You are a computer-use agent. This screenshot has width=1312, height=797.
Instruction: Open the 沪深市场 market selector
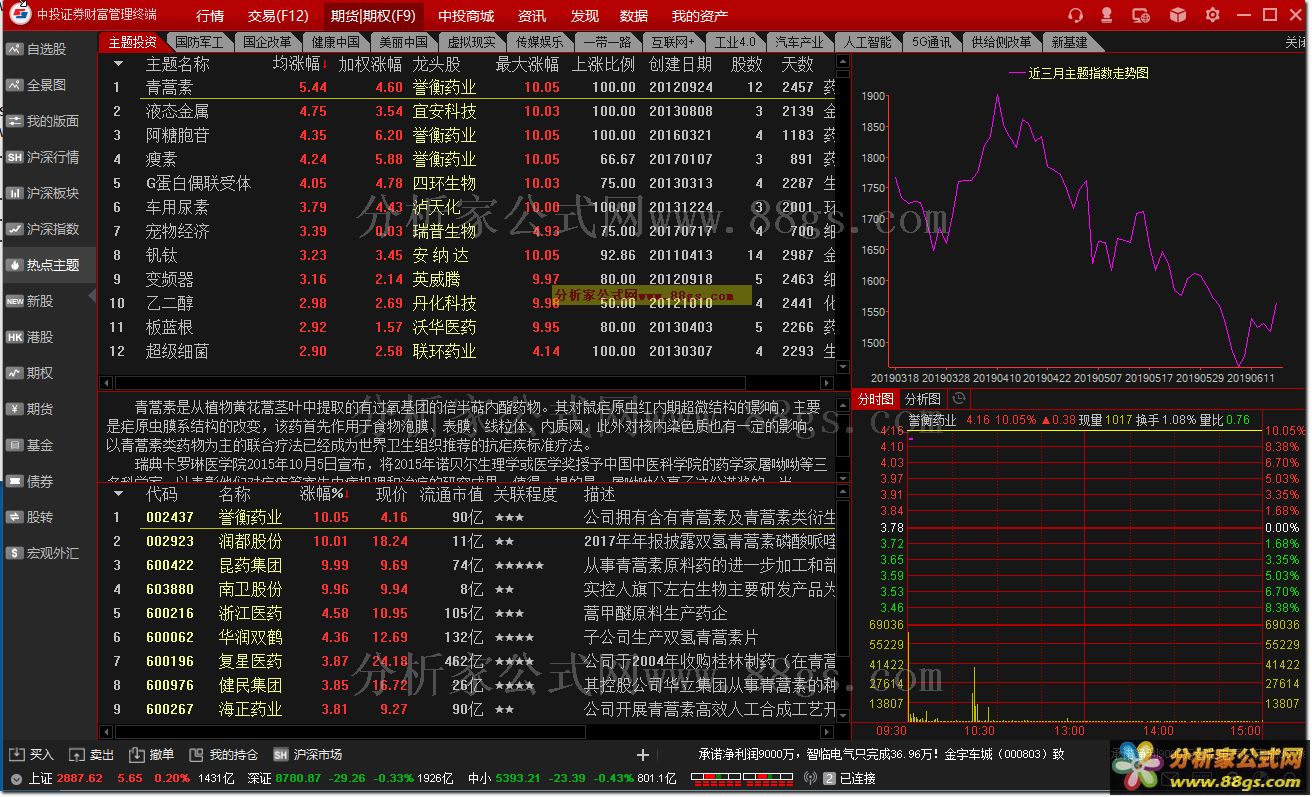[x=308, y=755]
